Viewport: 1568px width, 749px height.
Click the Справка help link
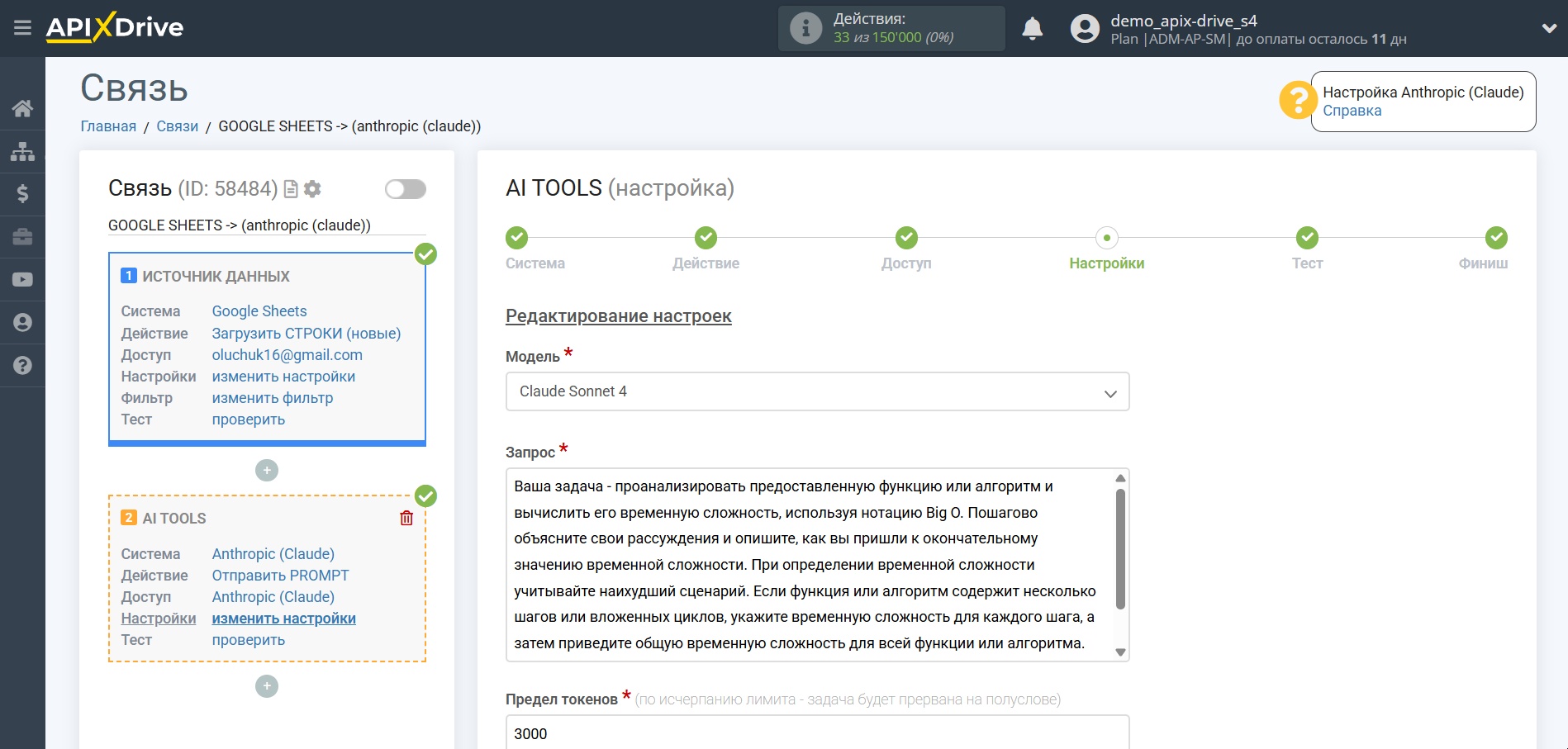point(1352,111)
